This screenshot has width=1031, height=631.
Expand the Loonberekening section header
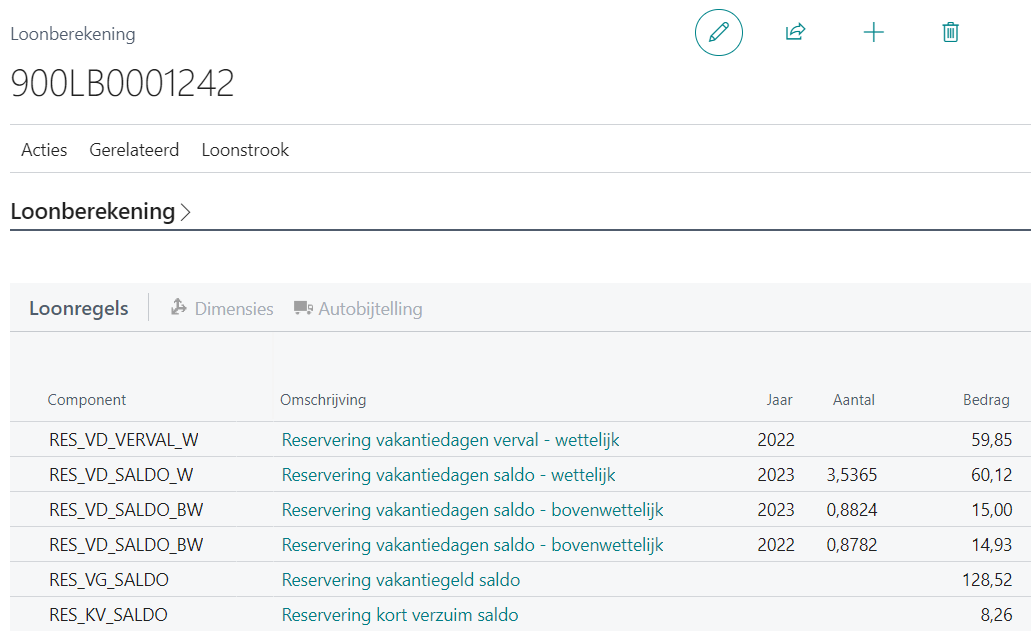point(100,212)
